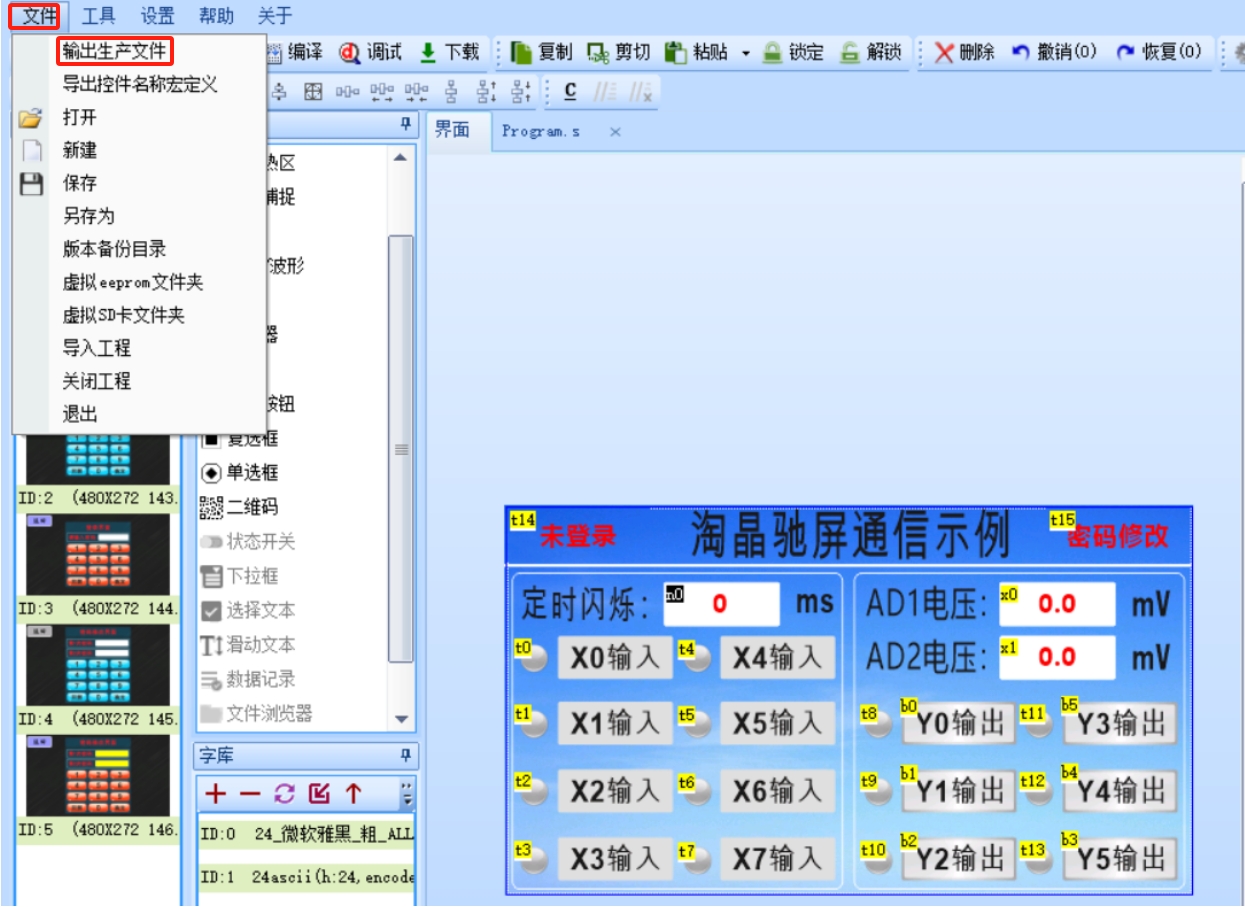1245x907 pixels.
Task: Click the 解锁 unlock toolbar button
Action: point(870,52)
